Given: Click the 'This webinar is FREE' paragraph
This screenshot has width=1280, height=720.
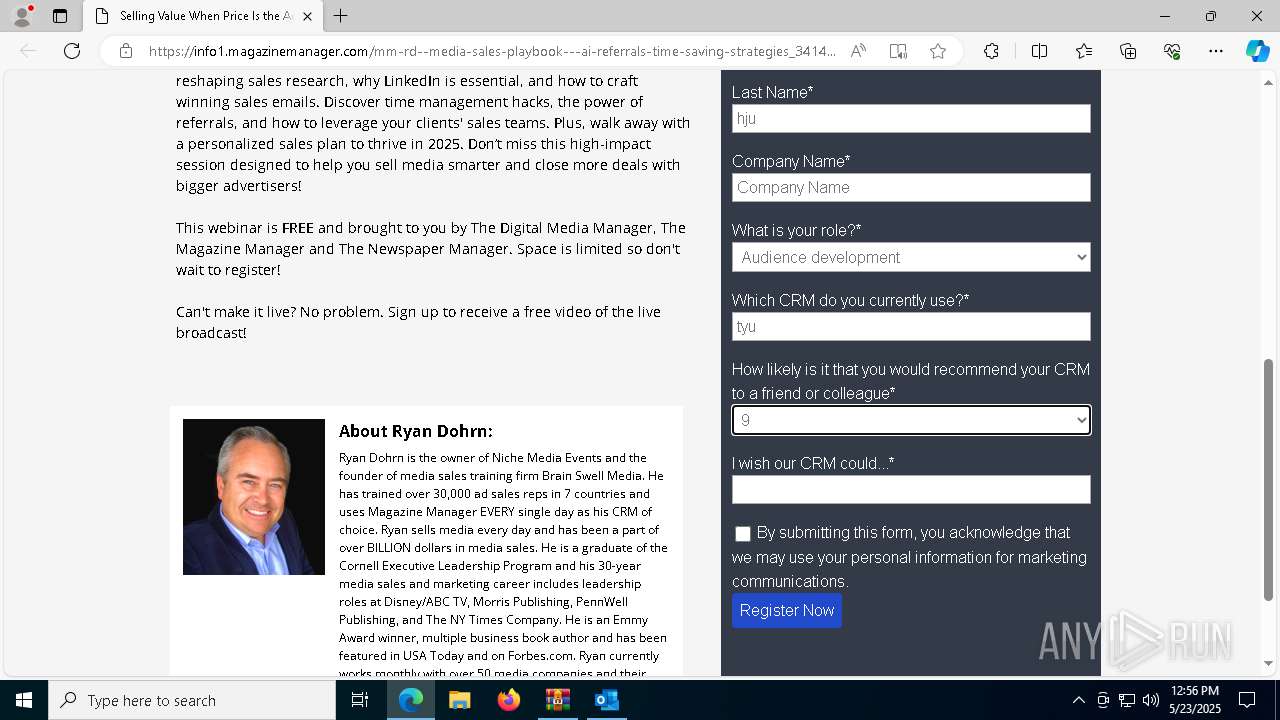Looking at the screenshot, I should click(431, 249).
